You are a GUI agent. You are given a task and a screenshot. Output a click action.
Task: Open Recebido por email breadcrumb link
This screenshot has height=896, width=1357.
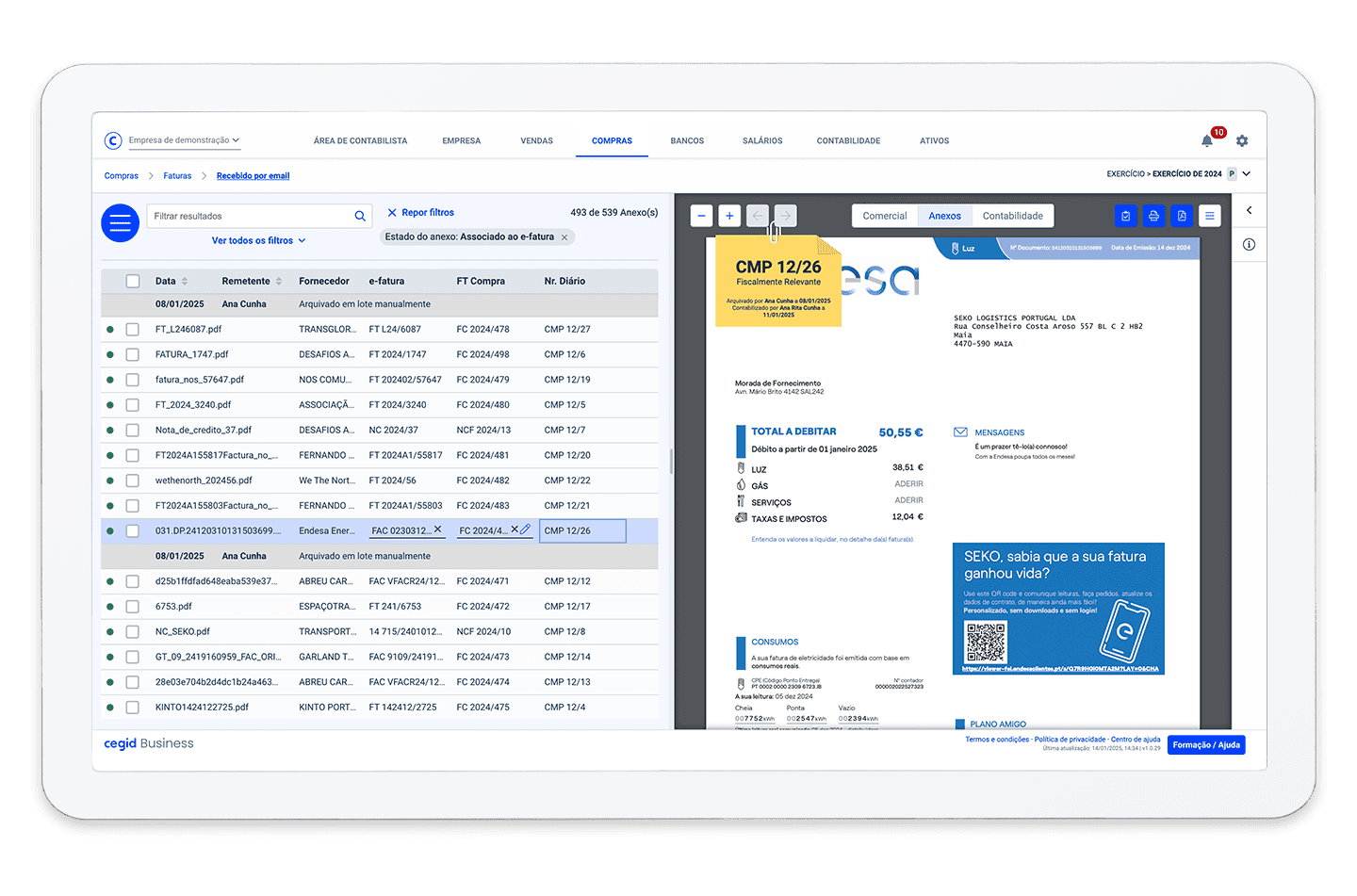click(253, 176)
